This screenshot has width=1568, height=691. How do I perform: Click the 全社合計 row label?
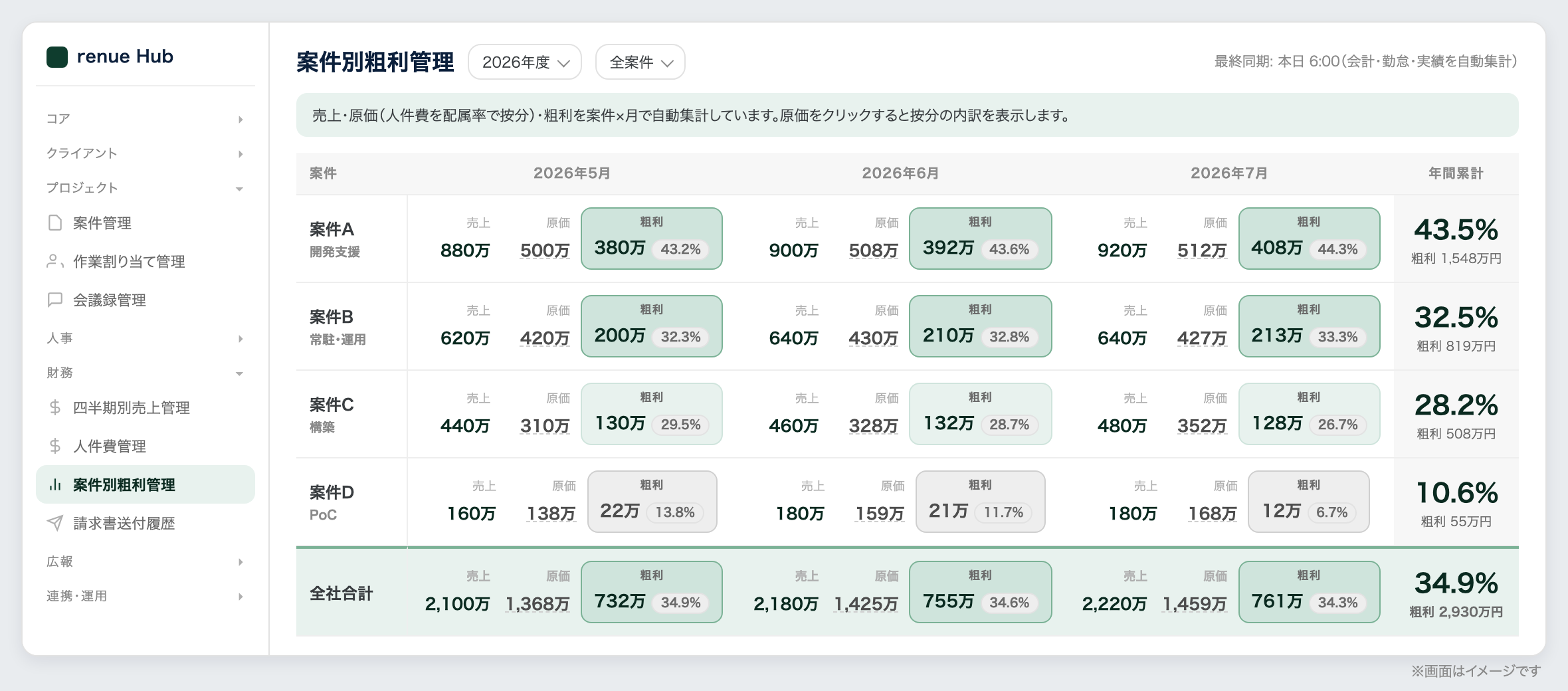click(x=341, y=593)
